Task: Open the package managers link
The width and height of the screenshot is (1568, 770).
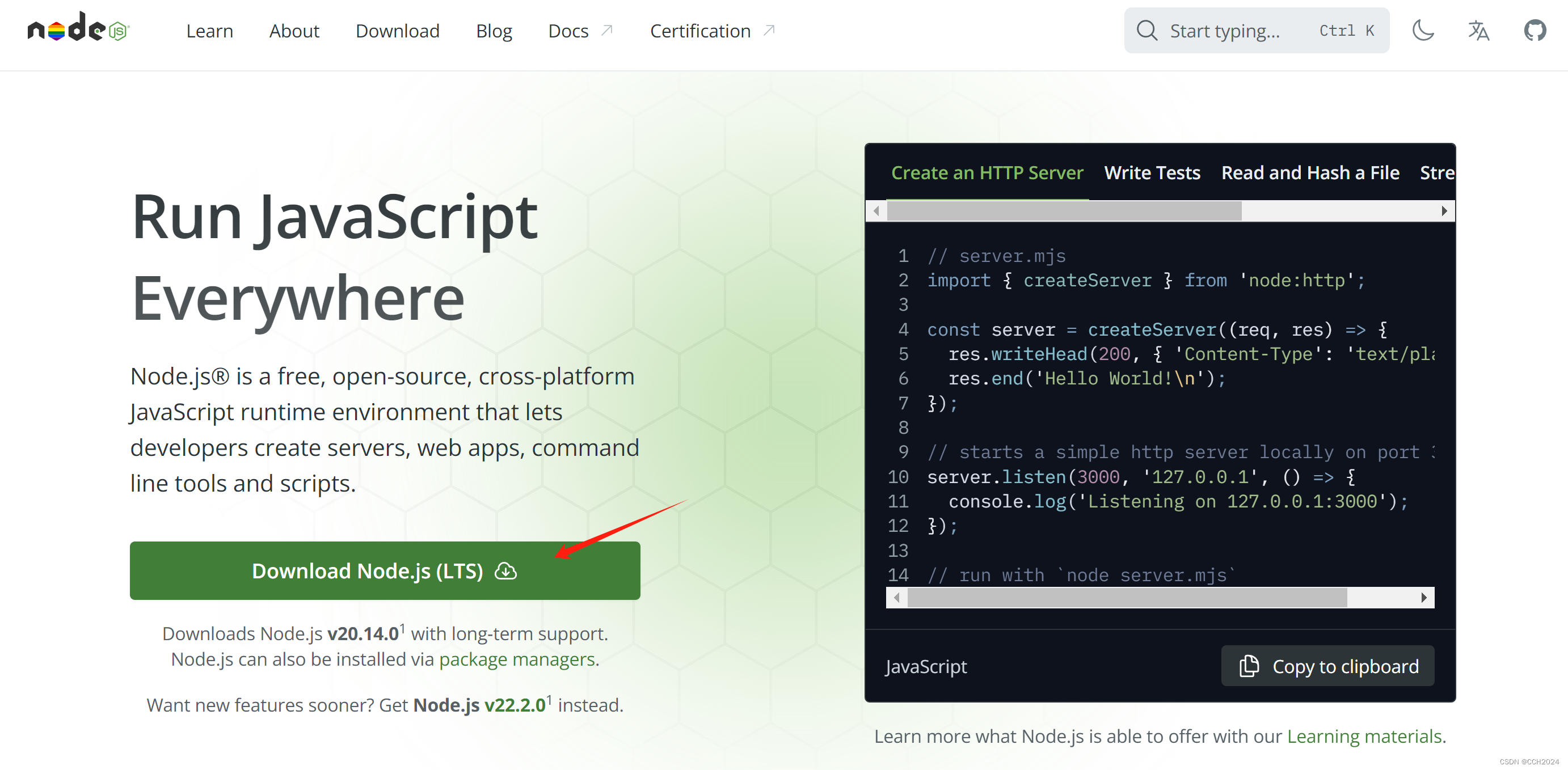Action: [x=517, y=659]
